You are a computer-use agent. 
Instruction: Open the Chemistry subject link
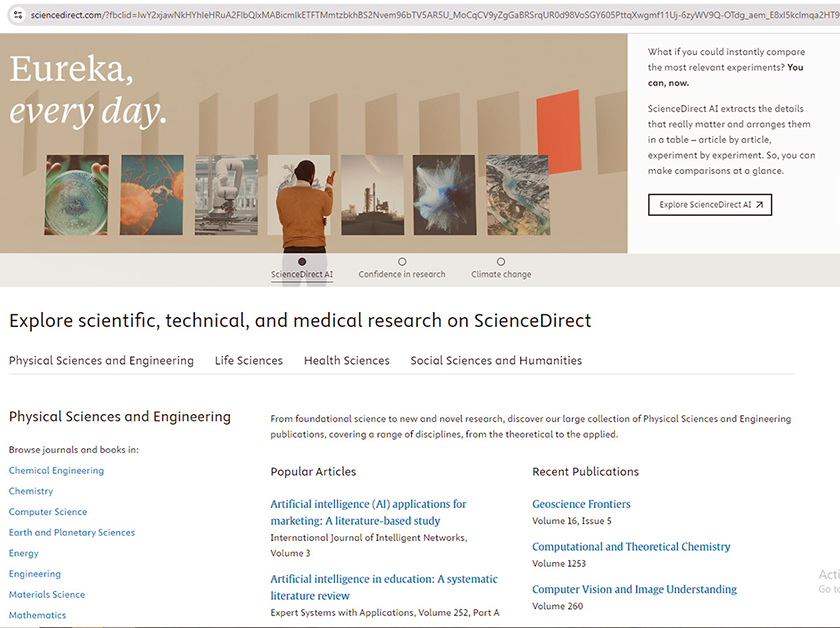[x=30, y=491]
